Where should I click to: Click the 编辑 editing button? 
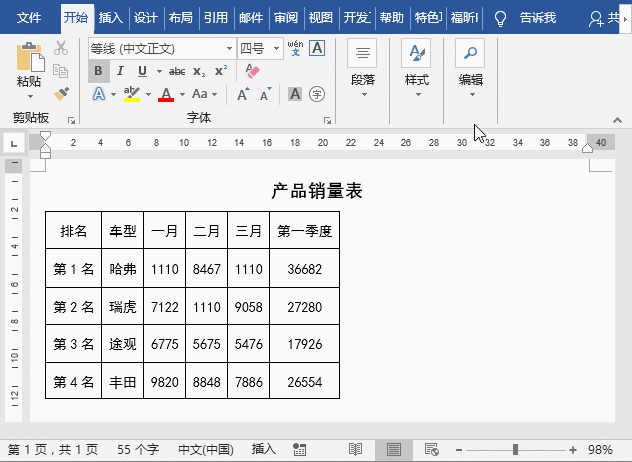tap(470, 68)
